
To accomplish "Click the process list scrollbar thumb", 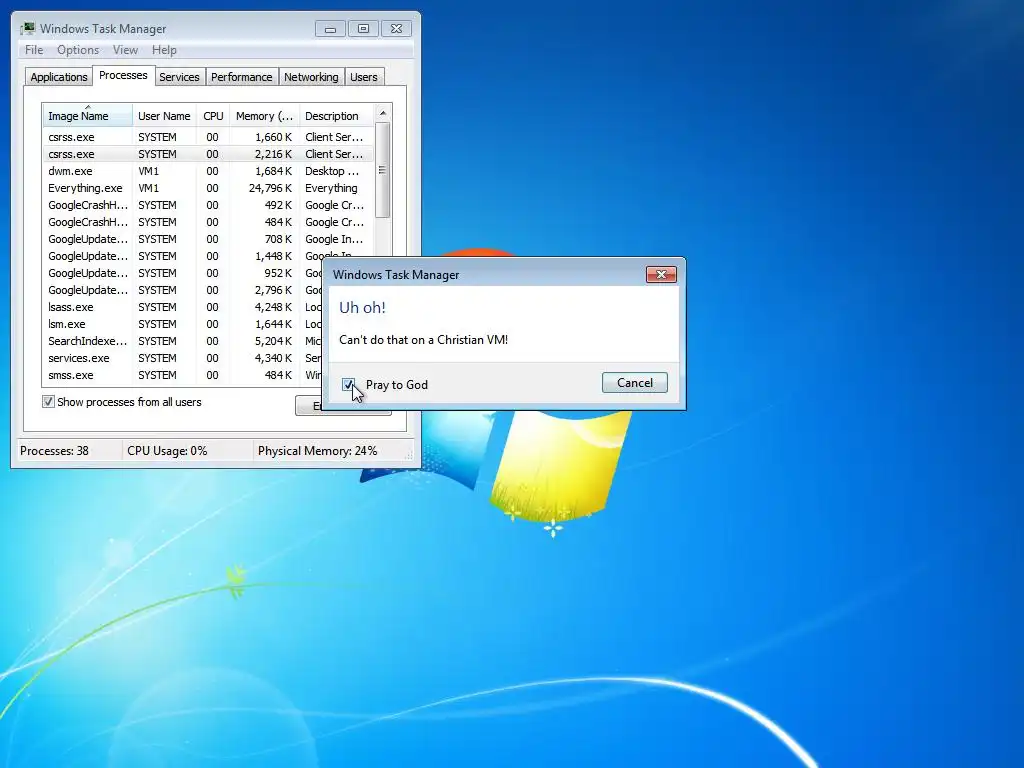I will click(383, 170).
